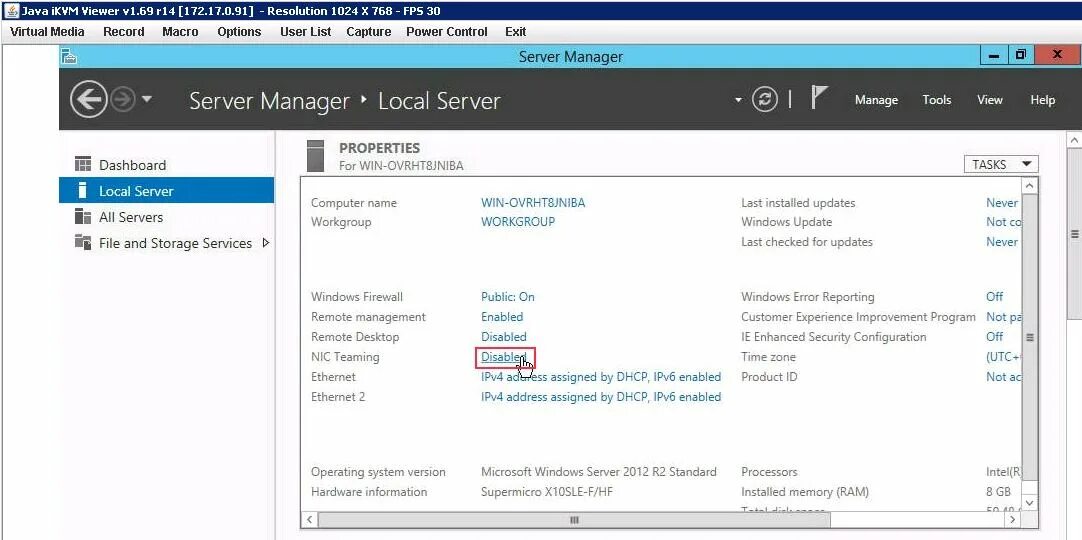Click Remote Desktop Disabled link
This screenshot has height=540, width=1082.
(x=504, y=337)
